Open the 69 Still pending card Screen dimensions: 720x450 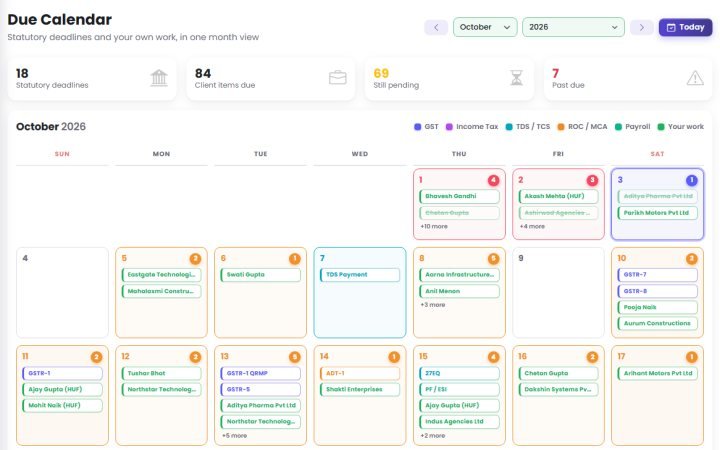449,79
